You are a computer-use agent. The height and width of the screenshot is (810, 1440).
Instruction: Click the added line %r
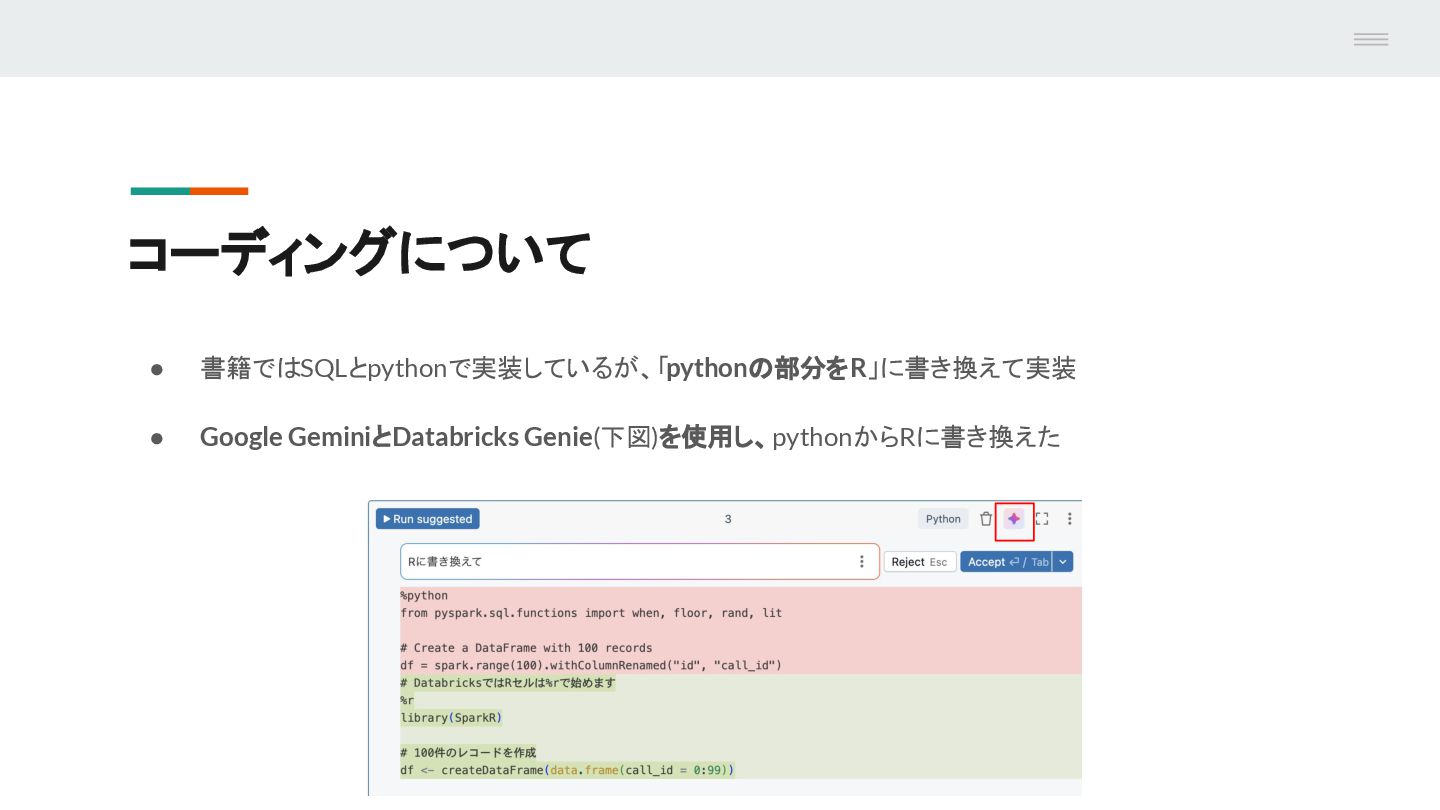(x=407, y=700)
